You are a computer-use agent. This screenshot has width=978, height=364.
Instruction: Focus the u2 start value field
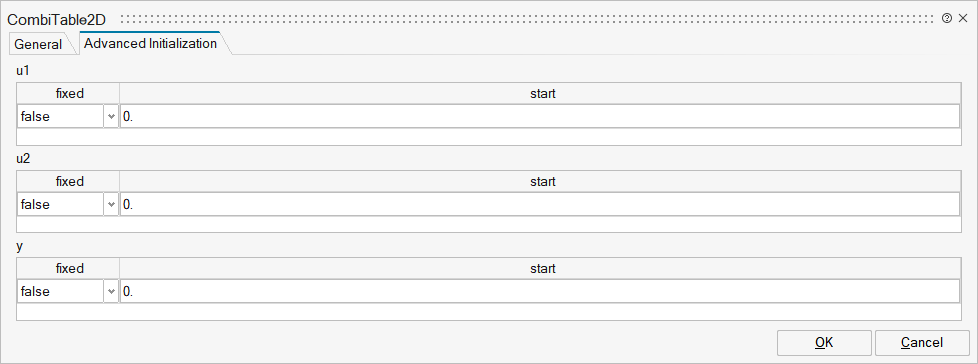pyautogui.click(x=540, y=204)
